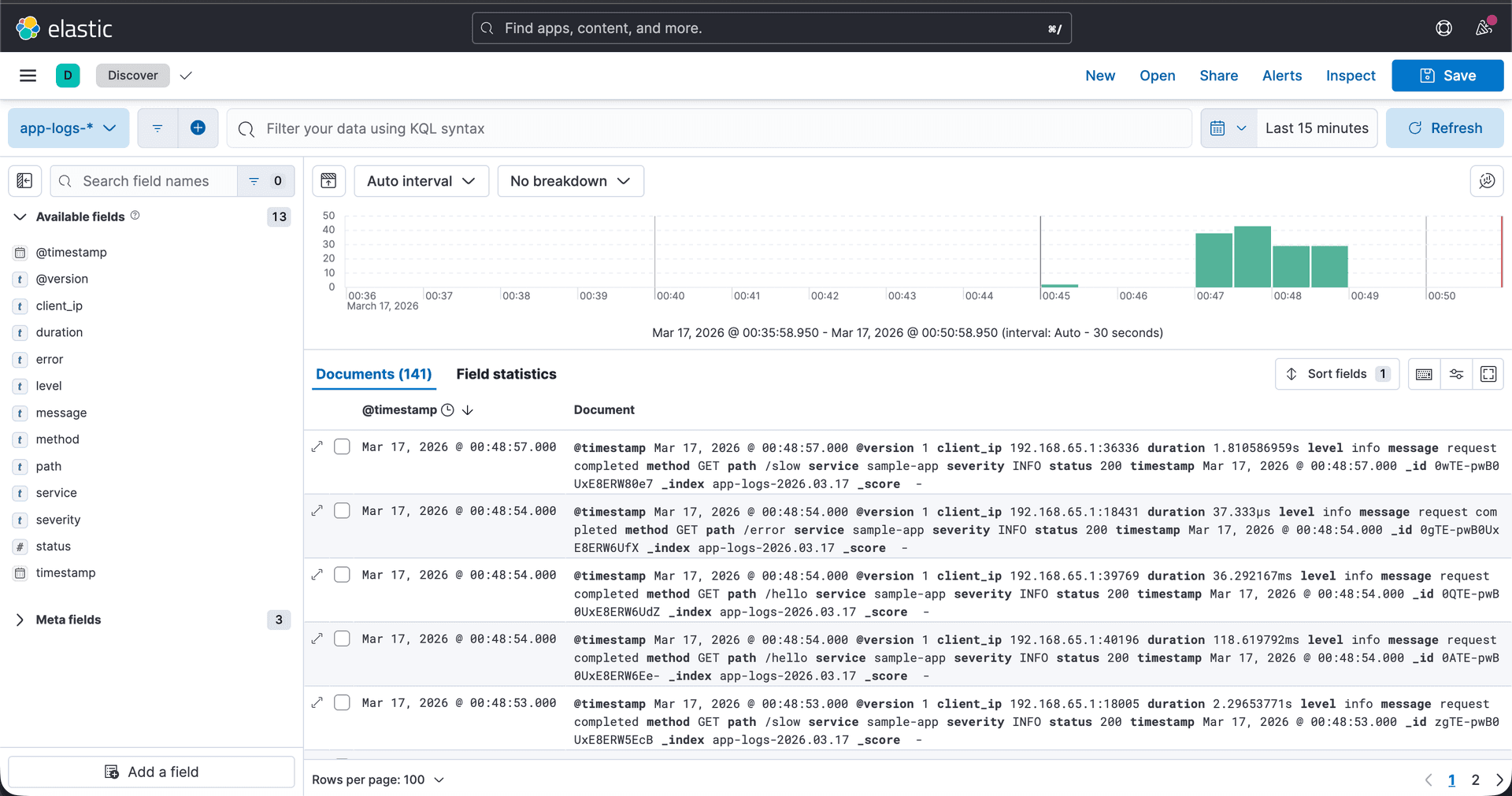Select the /error path document checkbox
This screenshot has width=1512, height=796.
coord(342,511)
